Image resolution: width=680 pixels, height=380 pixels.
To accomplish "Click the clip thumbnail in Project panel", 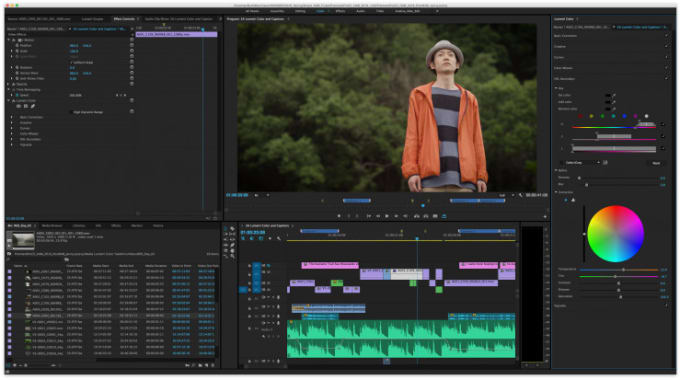I will pyautogui.click(x=20, y=241).
